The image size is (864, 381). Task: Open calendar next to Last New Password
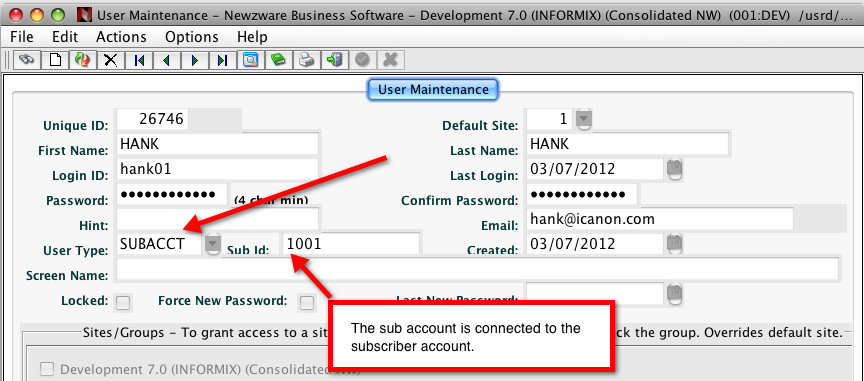tap(674, 294)
